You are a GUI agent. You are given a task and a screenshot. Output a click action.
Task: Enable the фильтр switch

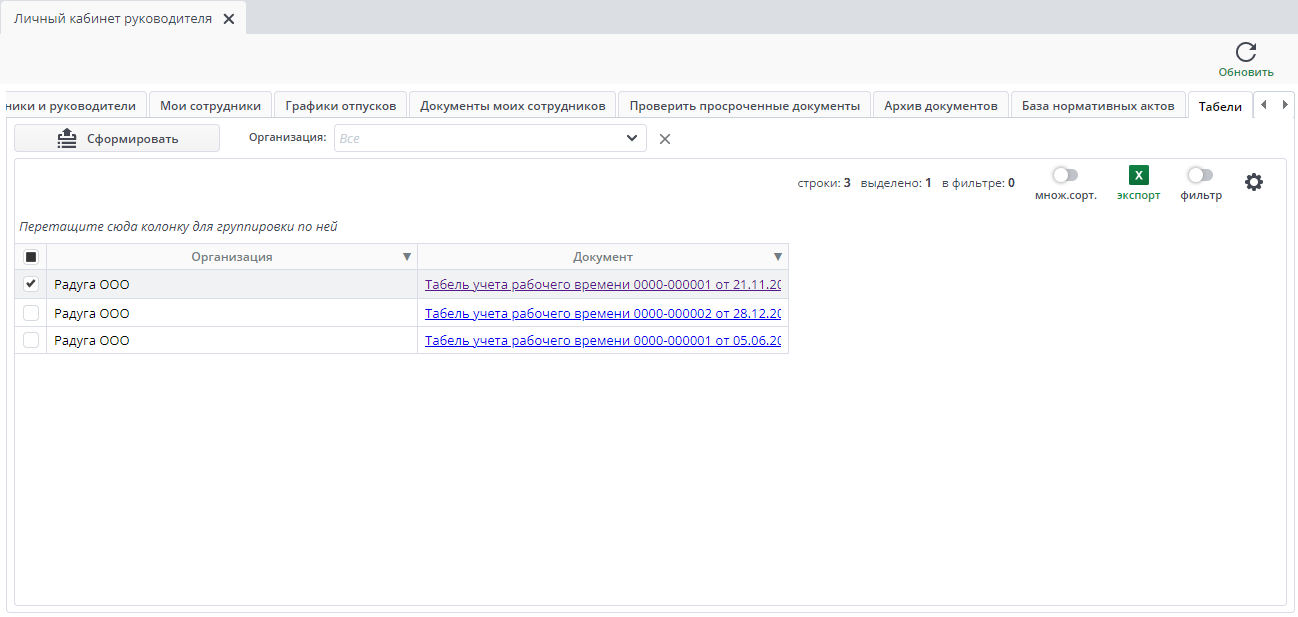tap(1200, 175)
